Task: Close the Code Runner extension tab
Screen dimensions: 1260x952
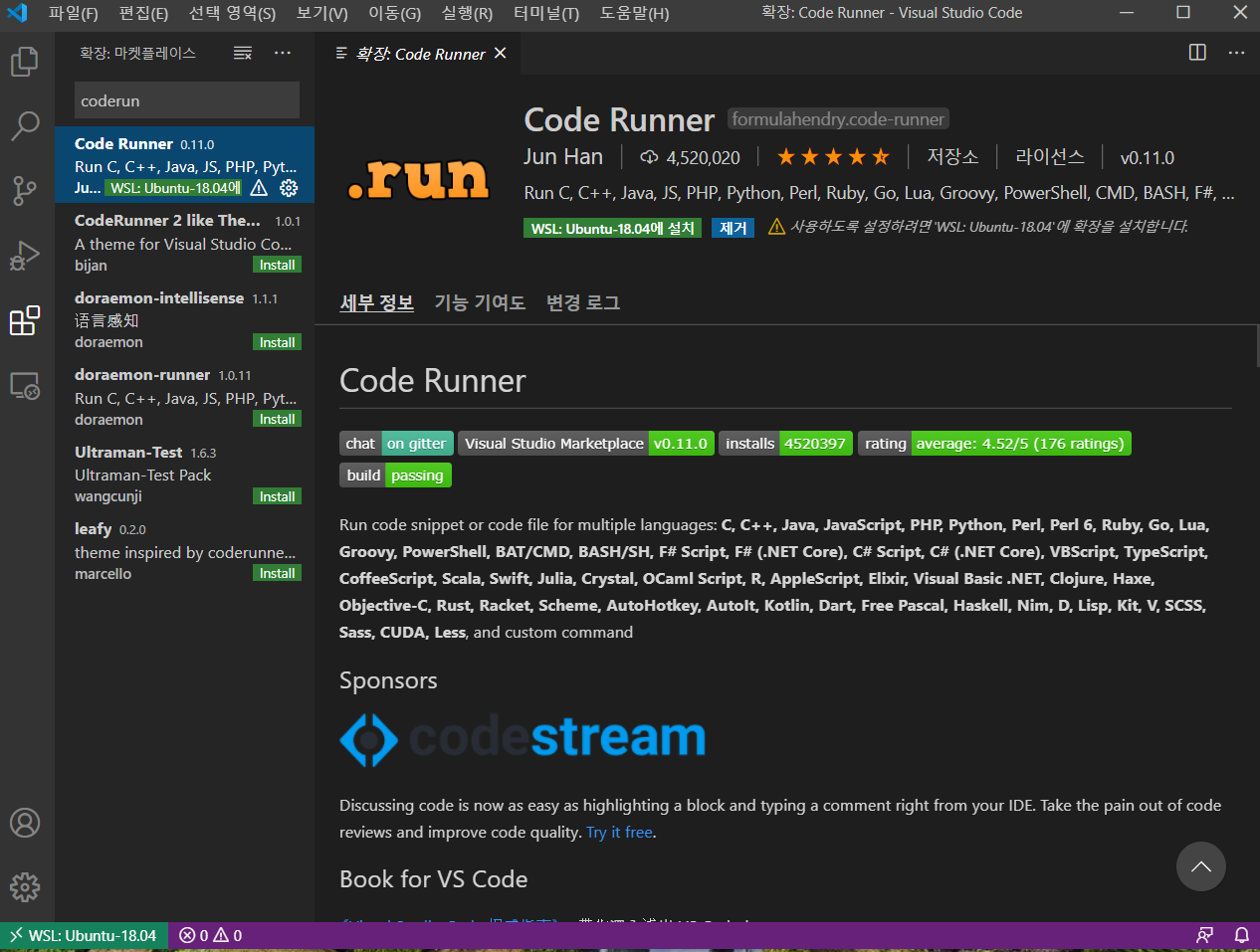Action: [x=500, y=54]
